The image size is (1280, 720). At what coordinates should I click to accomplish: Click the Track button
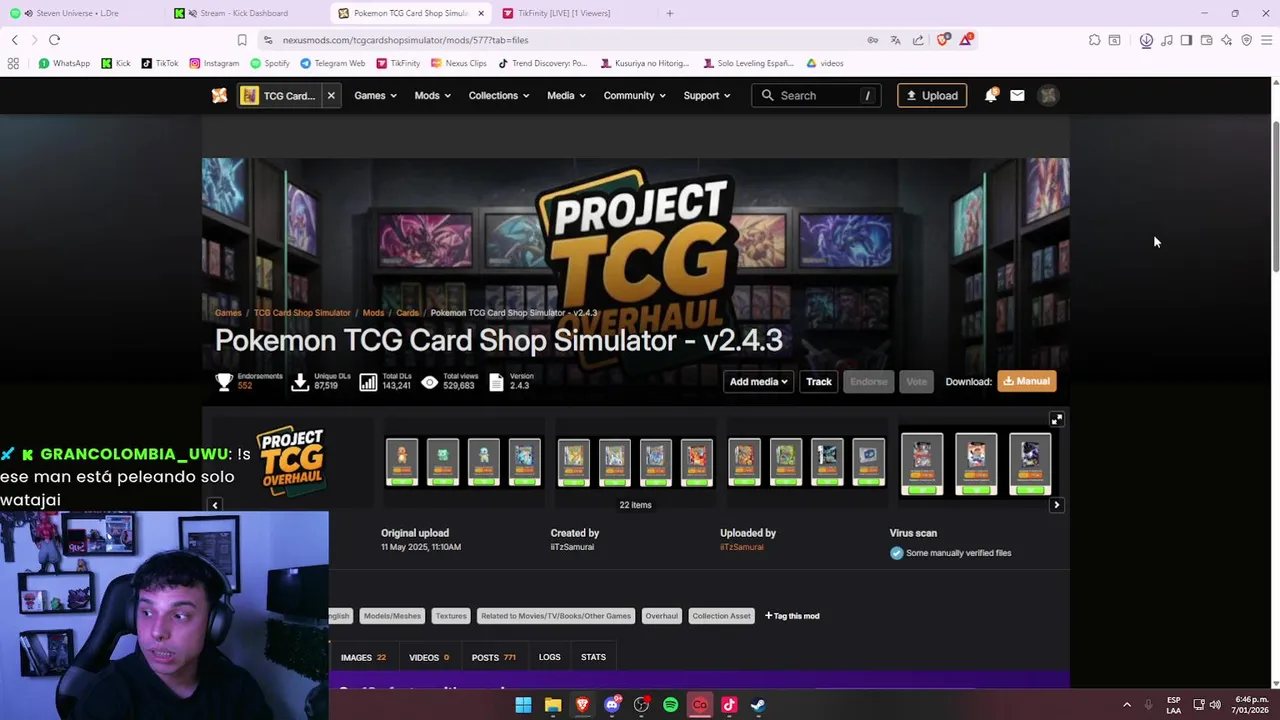tap(819, 381)
